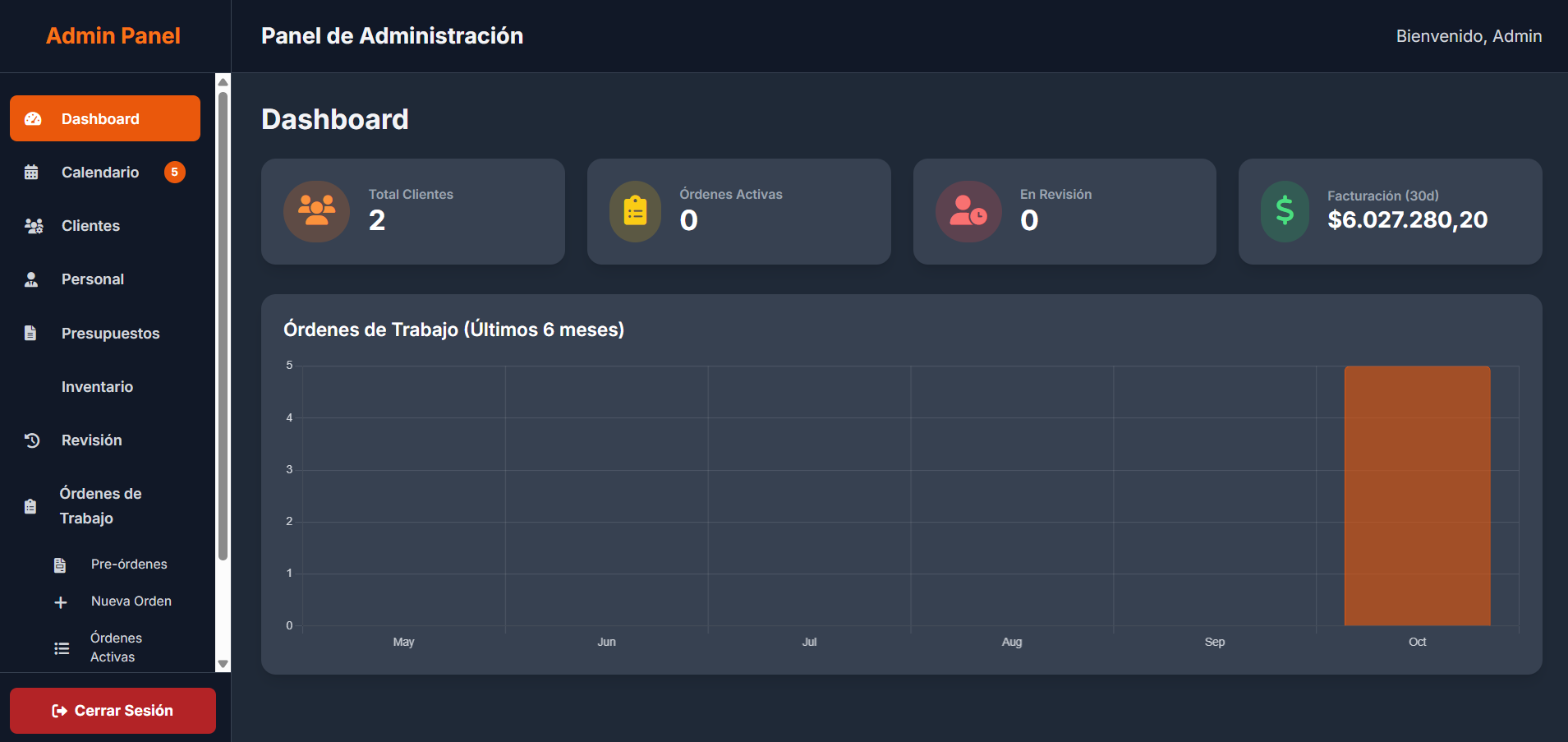The height and width of the screenshot is (742, 1568).
Task: Click the Revisión history icon
Action: [x=31, y=440]
